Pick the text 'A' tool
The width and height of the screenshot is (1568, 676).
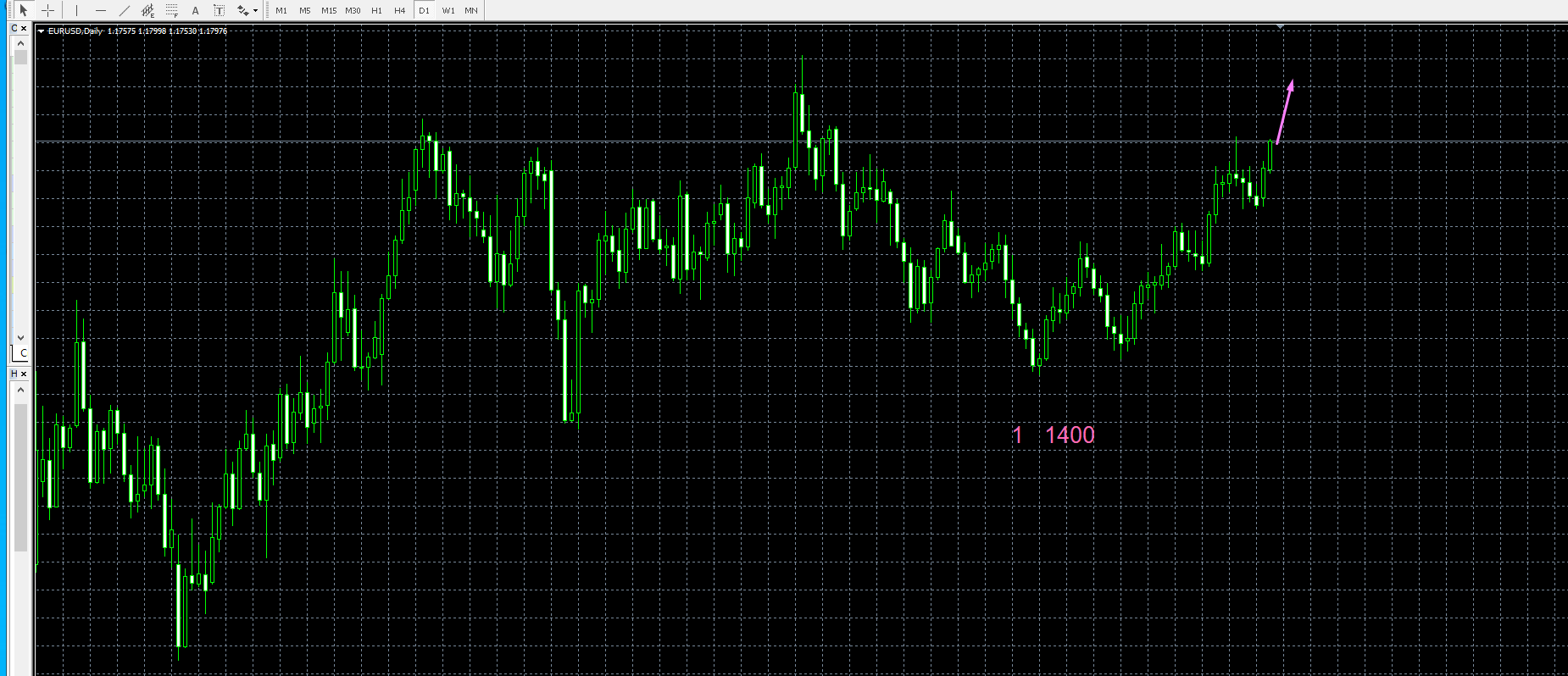tap(195, 10)
